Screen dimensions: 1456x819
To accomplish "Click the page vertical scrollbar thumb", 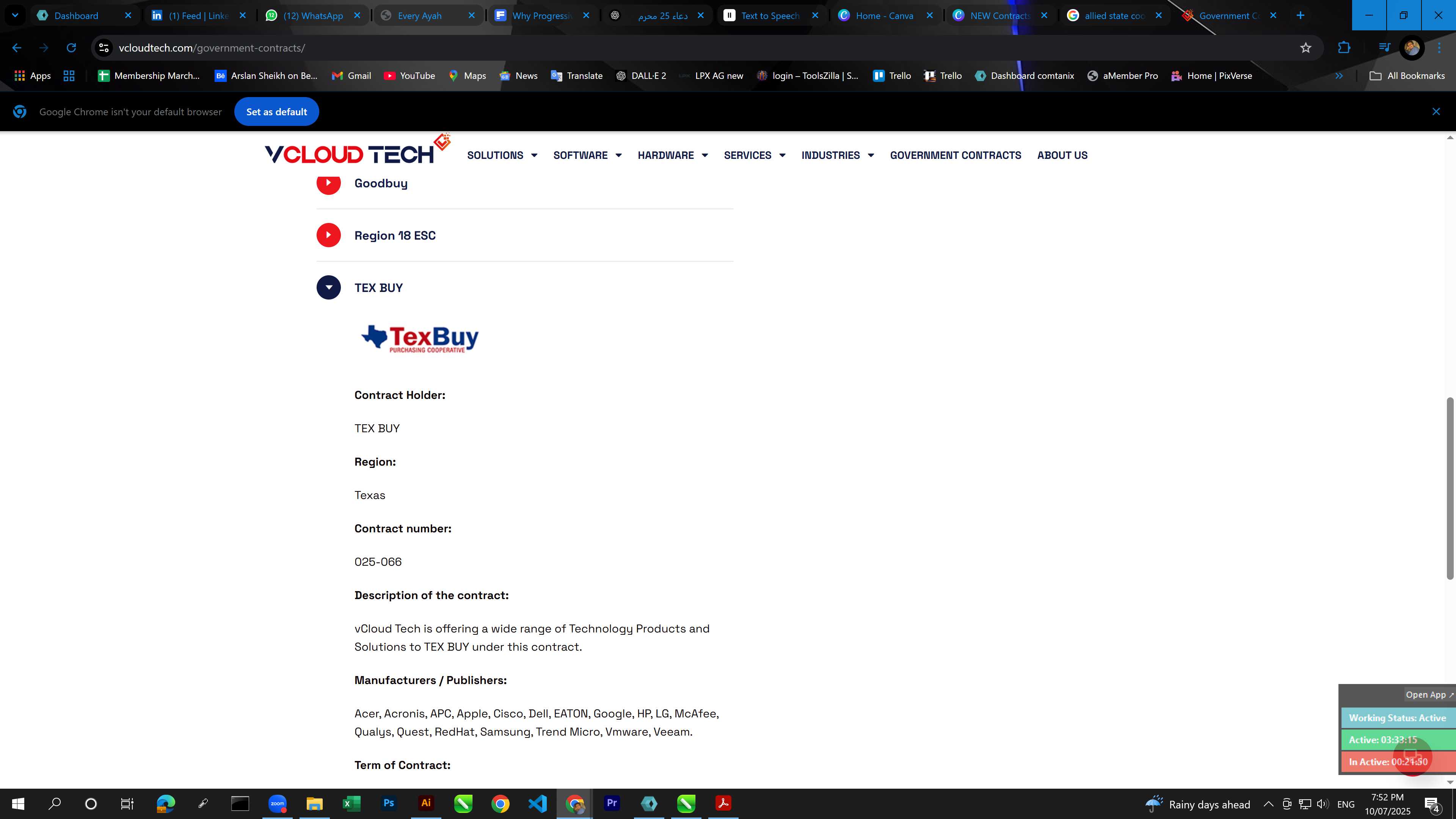I will tap(1450, 488).
